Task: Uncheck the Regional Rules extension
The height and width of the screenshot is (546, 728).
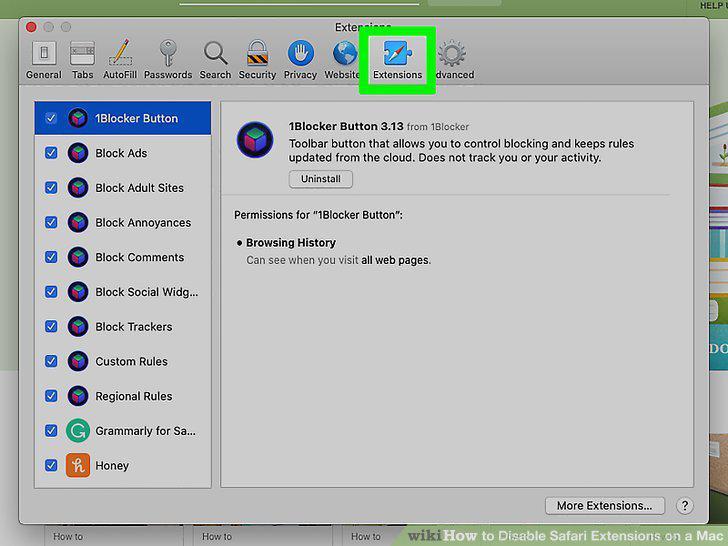Action: 51,396
